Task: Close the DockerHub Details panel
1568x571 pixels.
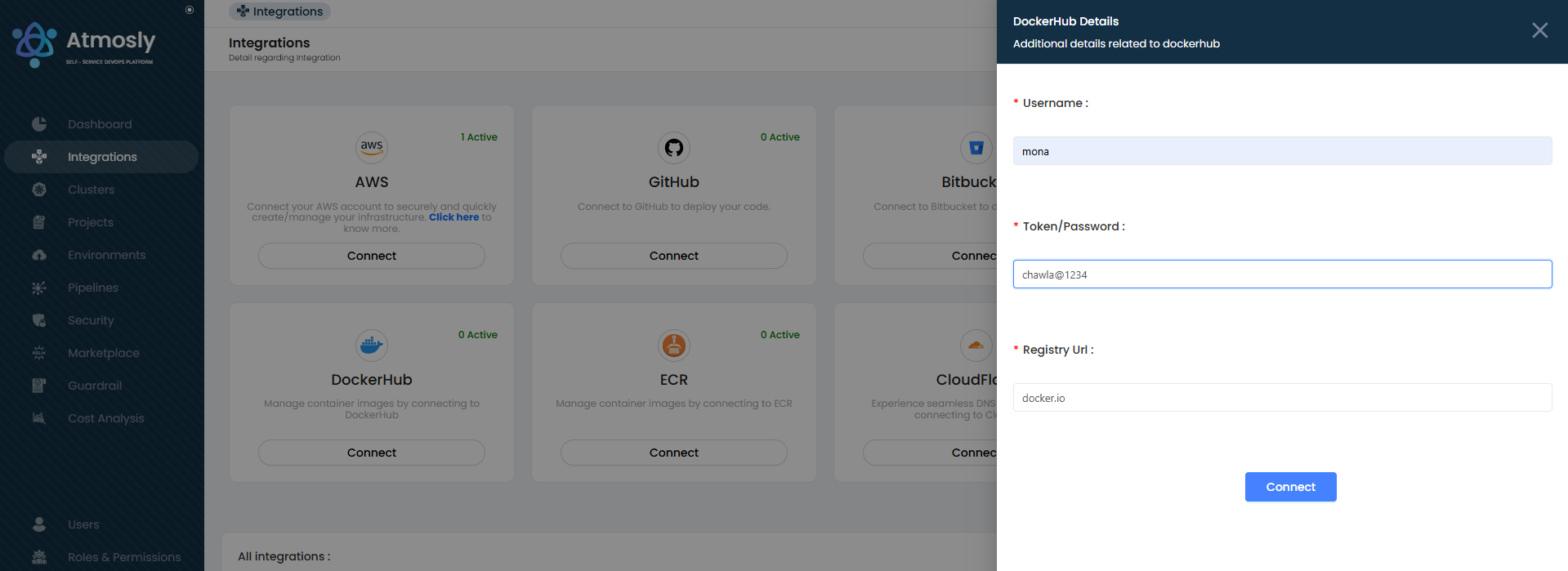Action: coord(1540,30)
